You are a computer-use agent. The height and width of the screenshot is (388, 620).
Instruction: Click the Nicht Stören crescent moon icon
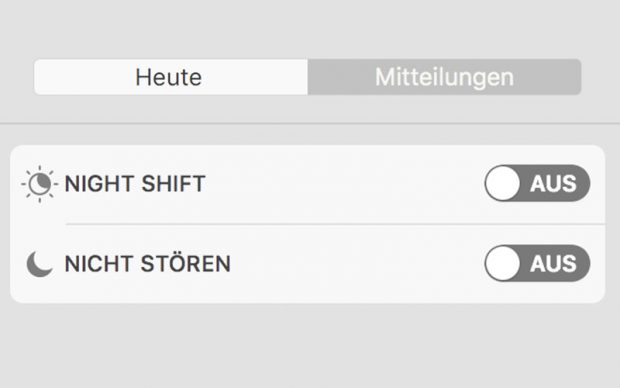[x=40, y=264]
